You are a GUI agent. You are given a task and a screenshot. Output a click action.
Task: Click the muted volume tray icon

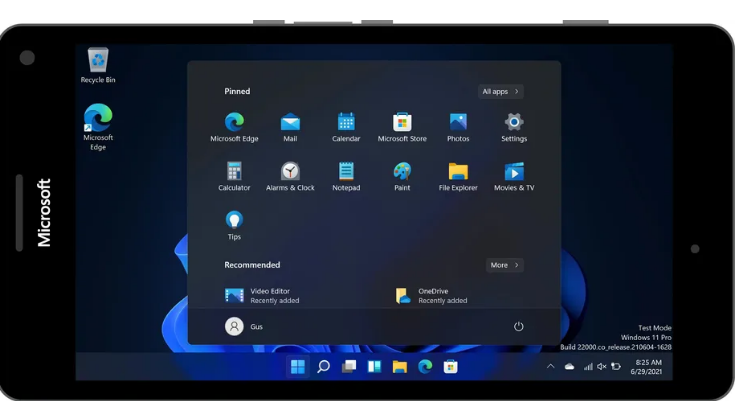602,366
